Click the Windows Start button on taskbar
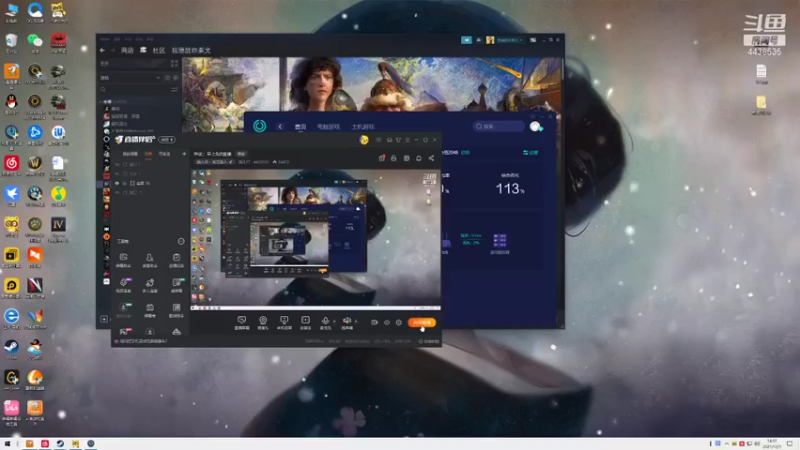 point(7,444)
